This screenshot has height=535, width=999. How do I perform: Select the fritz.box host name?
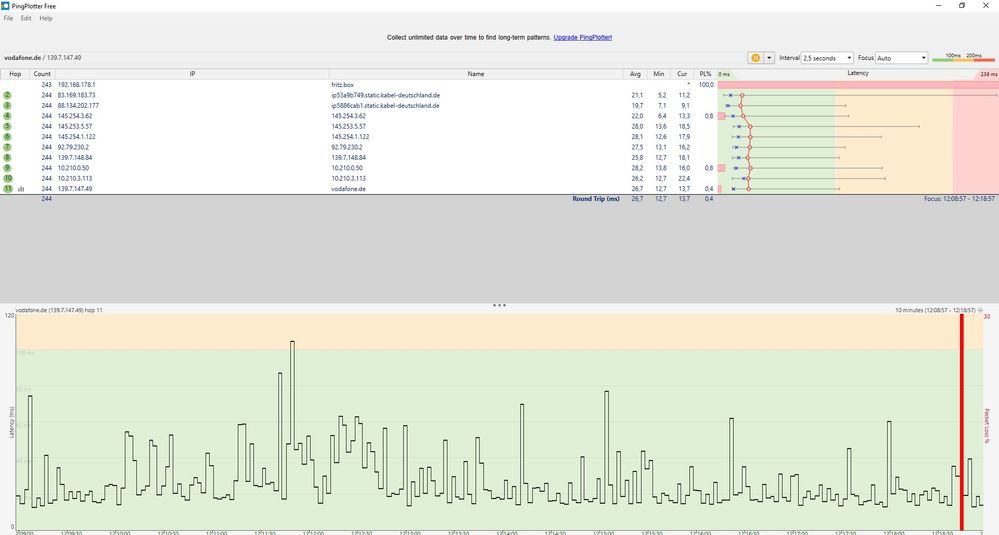[x=342, y=85]
